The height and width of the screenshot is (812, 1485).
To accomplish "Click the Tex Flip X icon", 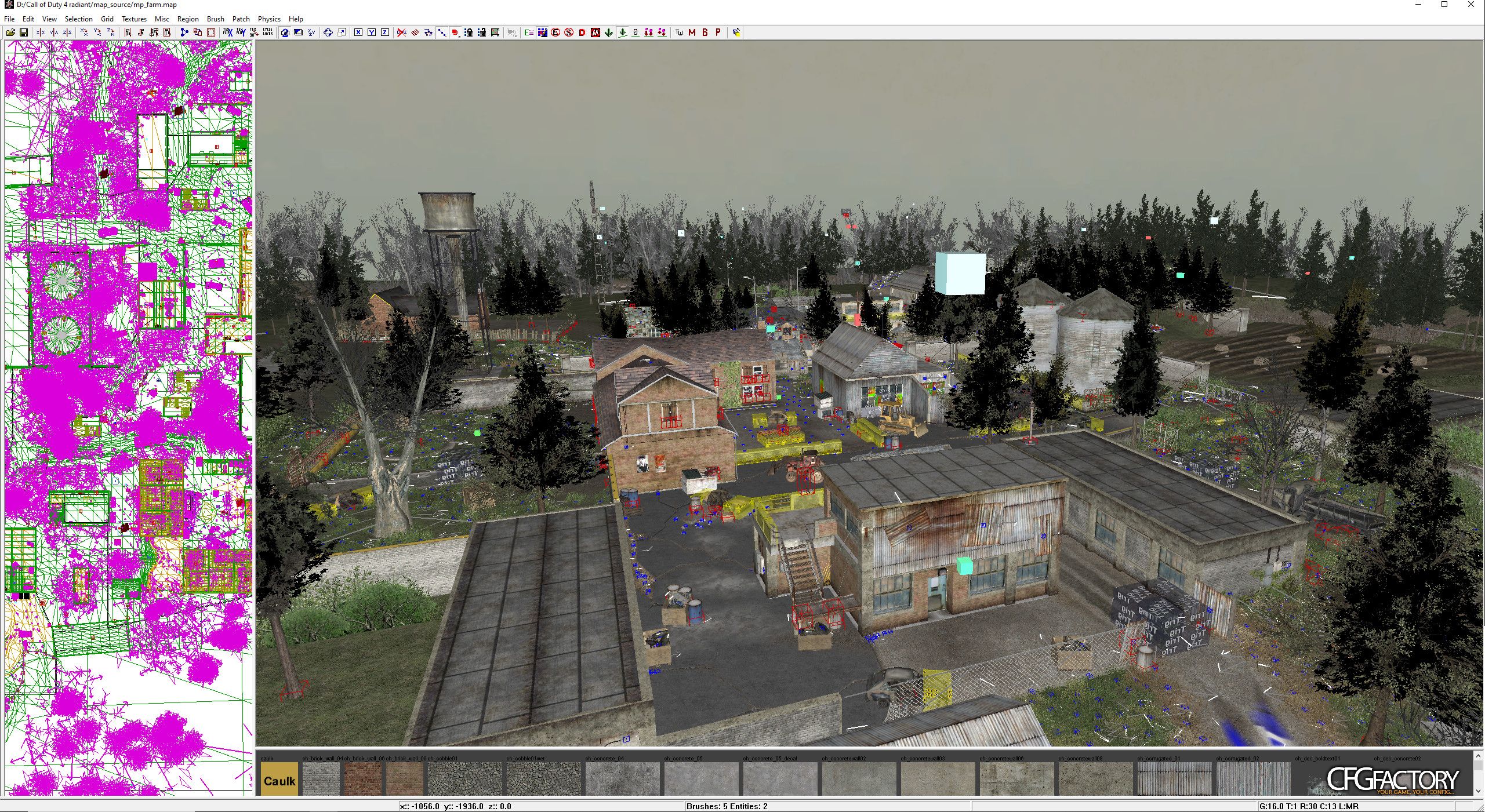I will click(228, 32).
